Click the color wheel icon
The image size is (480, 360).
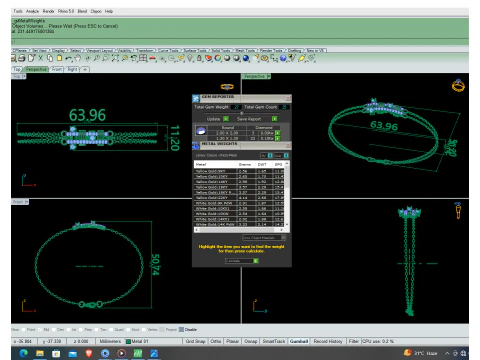pyautogui.click(x=218, y=58)
